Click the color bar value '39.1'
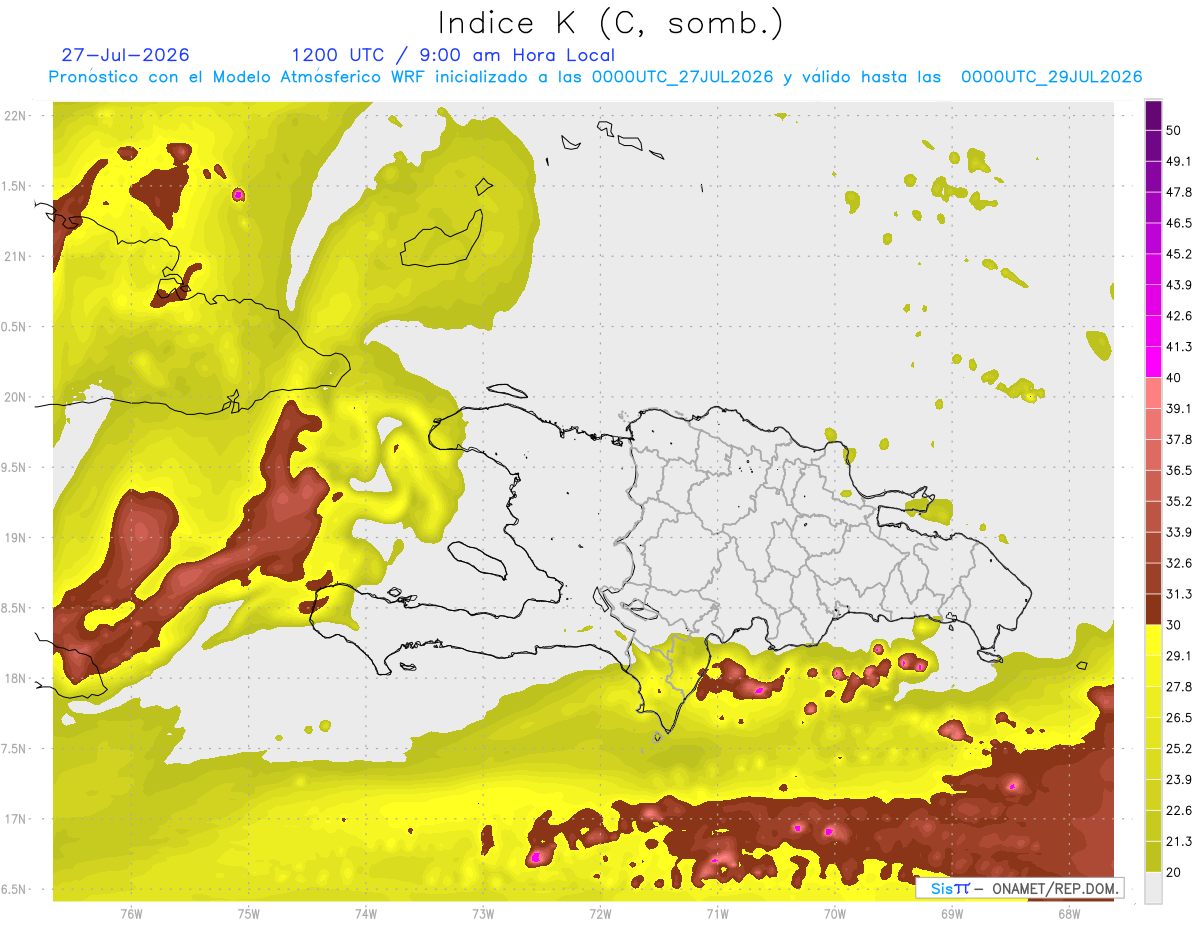Image resolution: width=1200 pixels, height=927 pixels. tap(1179, 409)
